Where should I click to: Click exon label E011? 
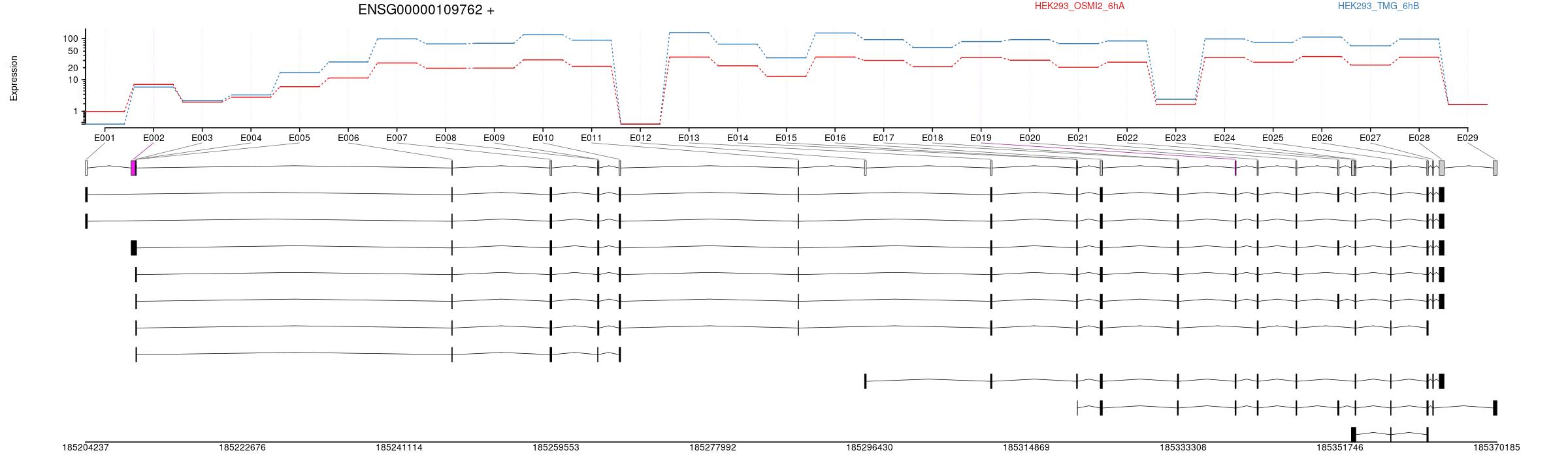point(591,138)
